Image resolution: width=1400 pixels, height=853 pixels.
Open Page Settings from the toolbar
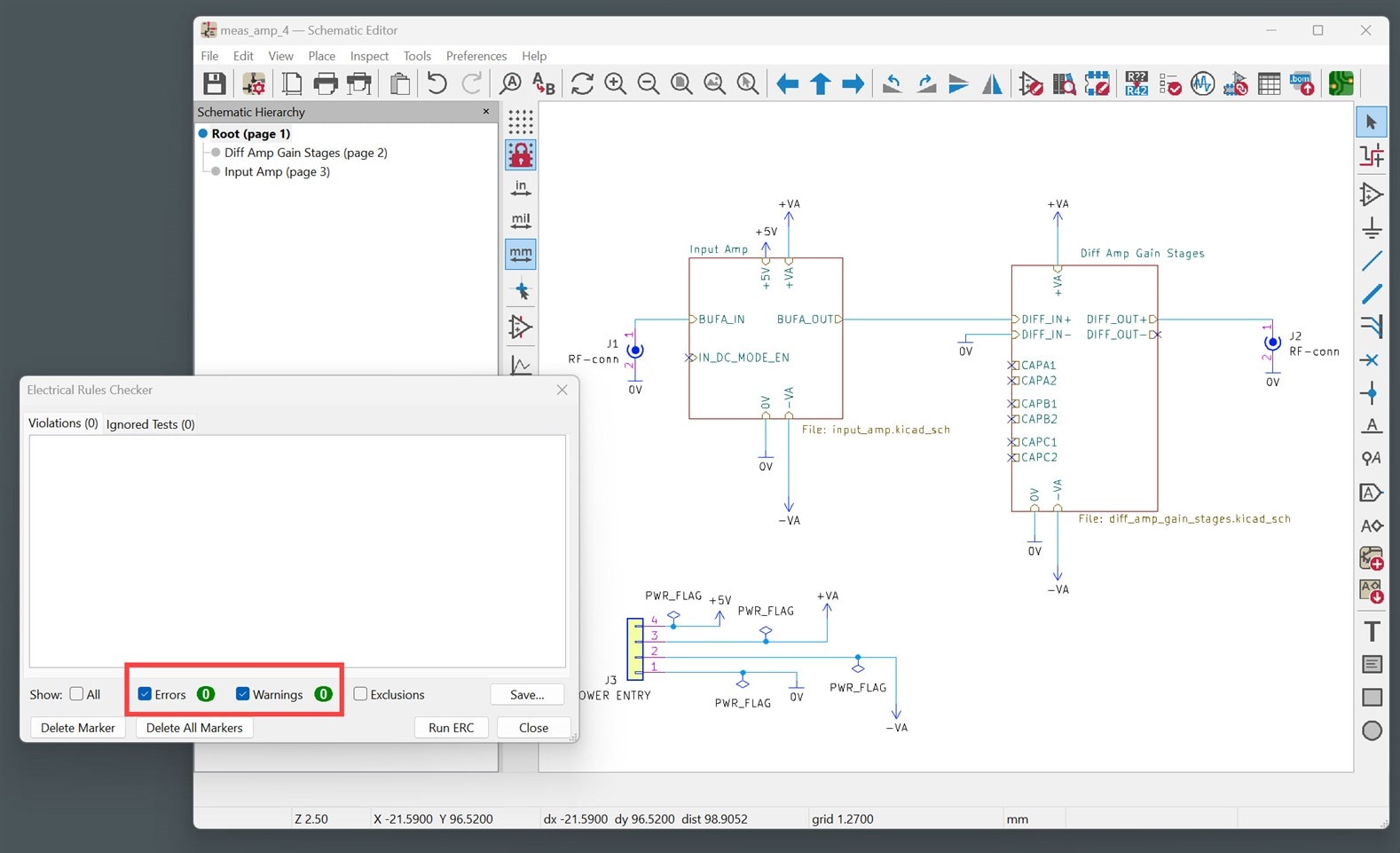292,83
